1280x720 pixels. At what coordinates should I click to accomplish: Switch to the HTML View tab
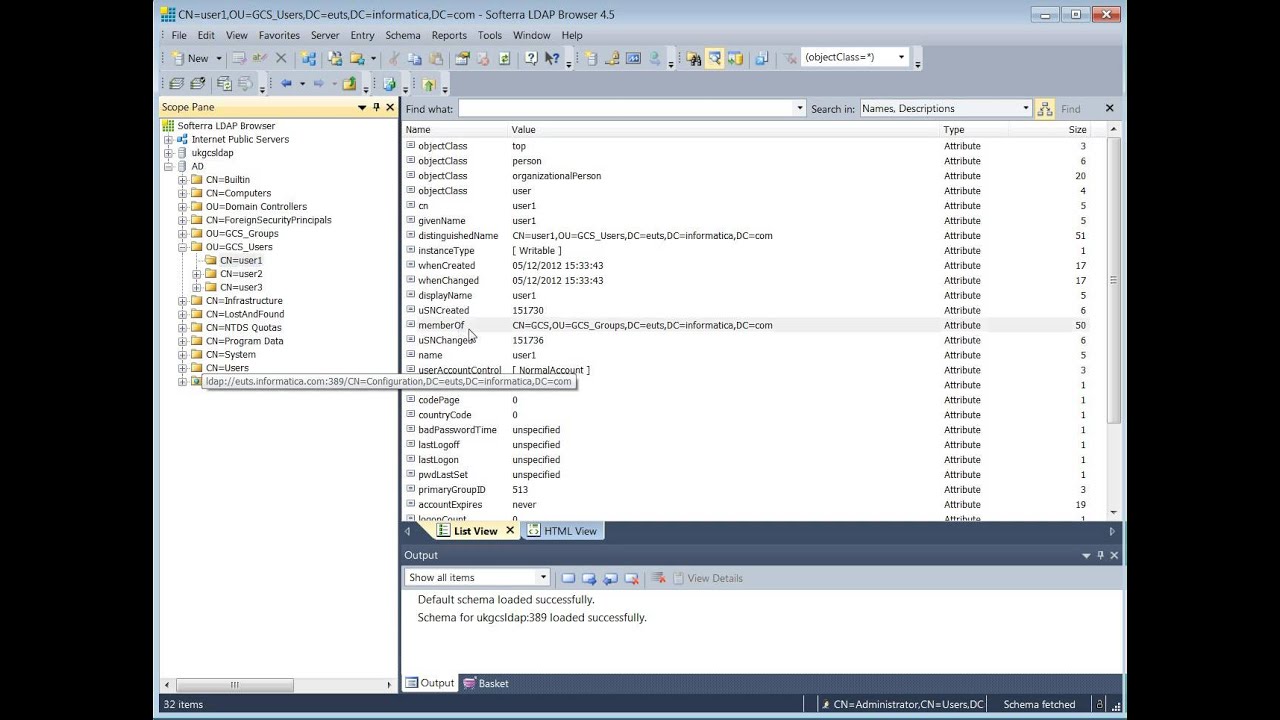click(x=561, y=531)
